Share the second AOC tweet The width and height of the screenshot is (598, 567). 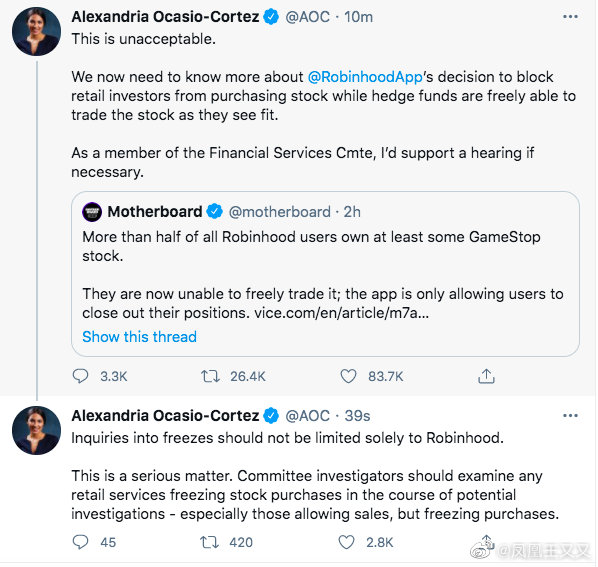click(x=486, y=541)
